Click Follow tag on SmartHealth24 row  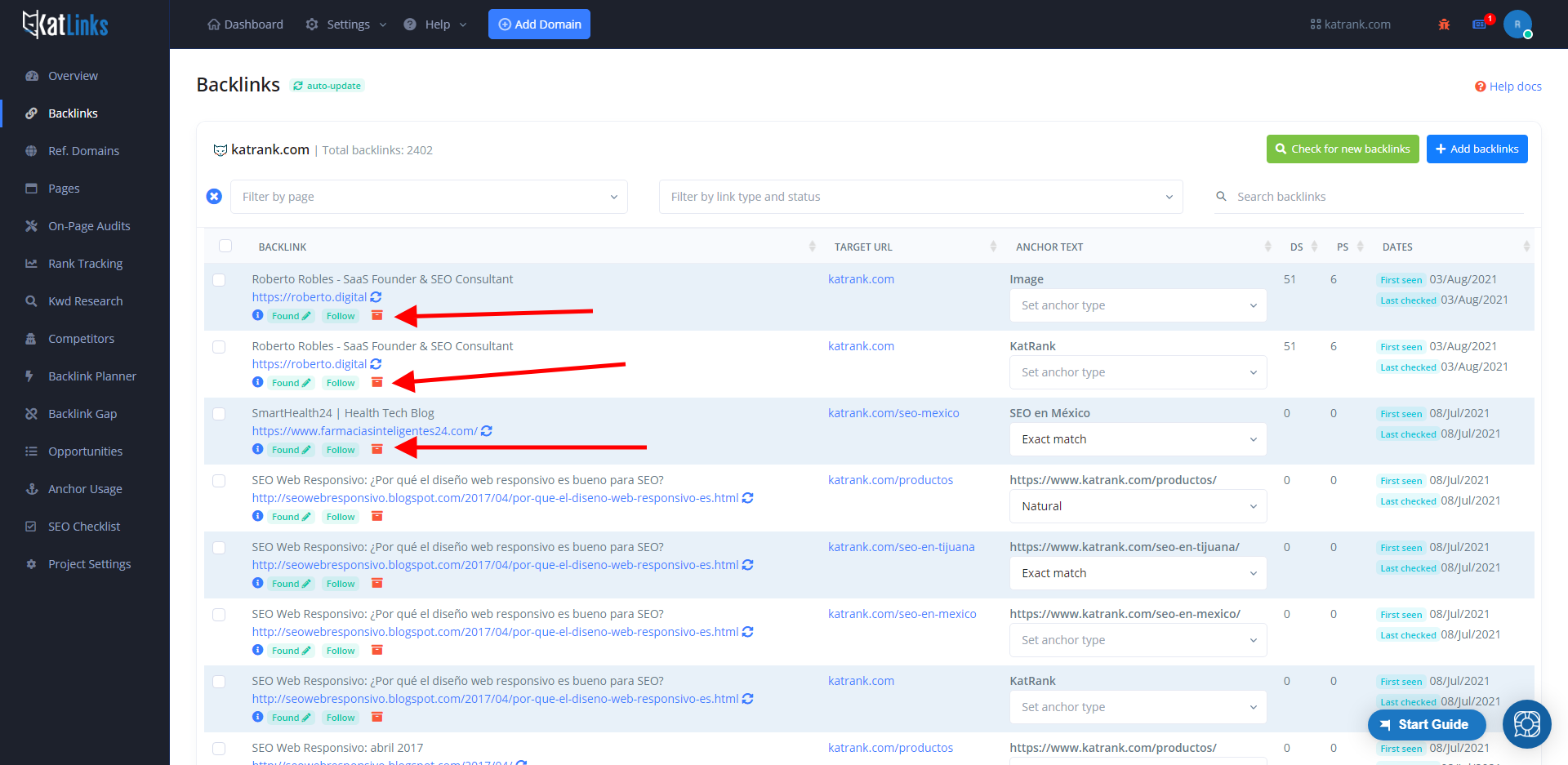coord(341,450)
